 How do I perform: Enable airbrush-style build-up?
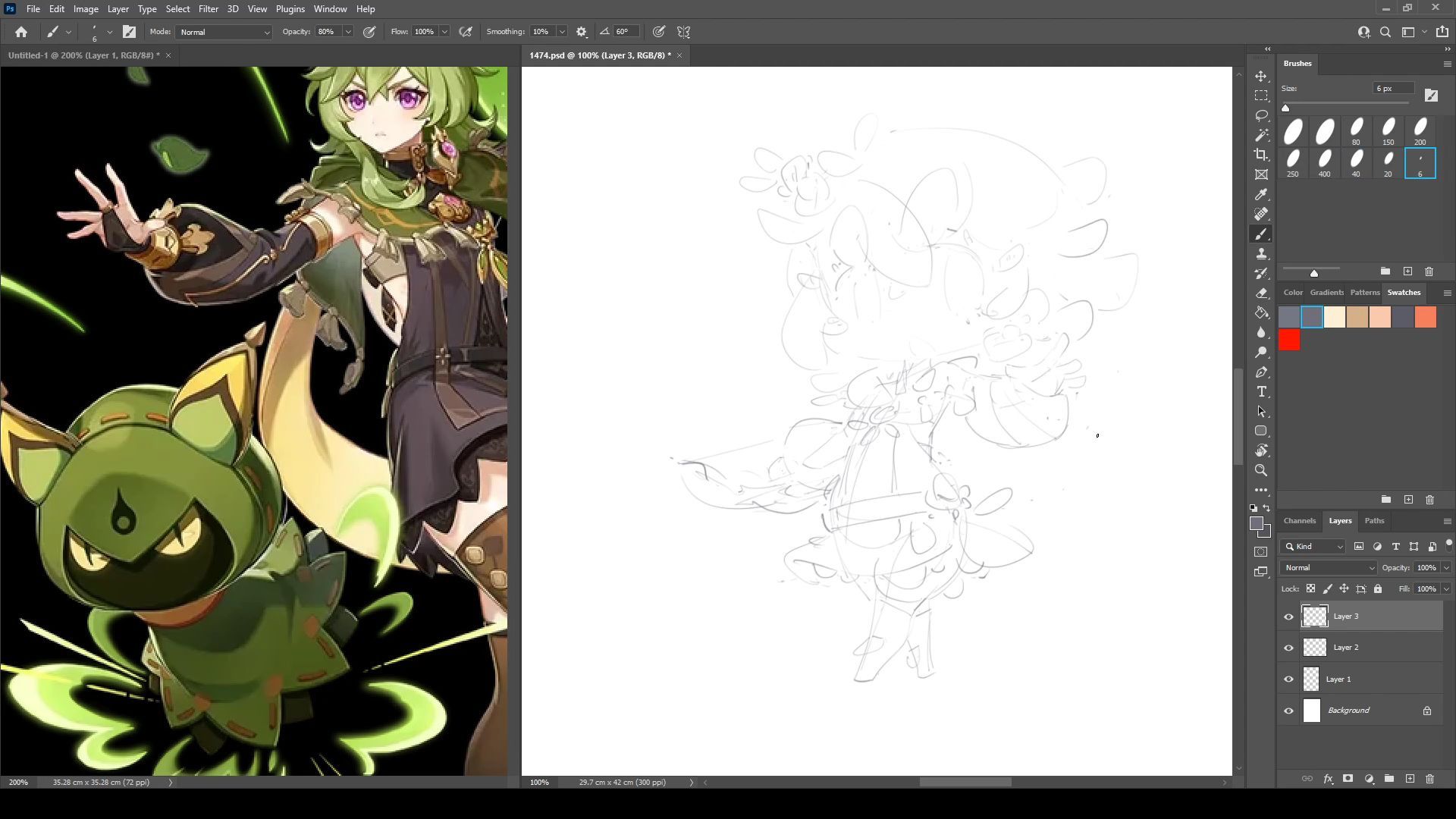click(466, 32)
